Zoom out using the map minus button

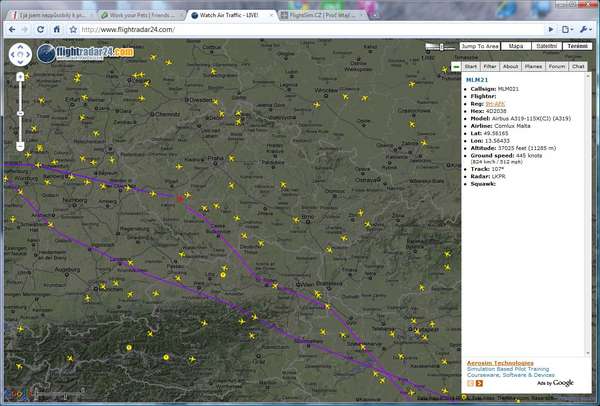tap(20, 146)
